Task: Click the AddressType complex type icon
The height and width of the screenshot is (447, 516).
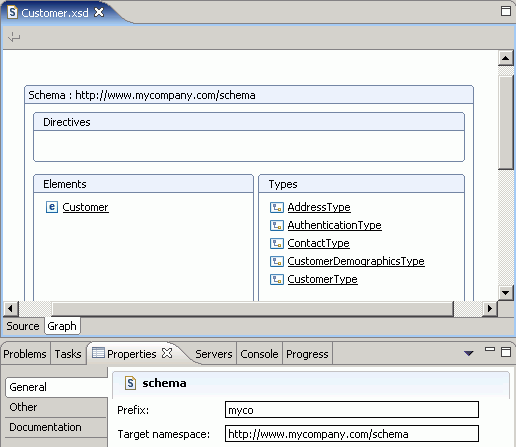Action: [x=277, y=207]
